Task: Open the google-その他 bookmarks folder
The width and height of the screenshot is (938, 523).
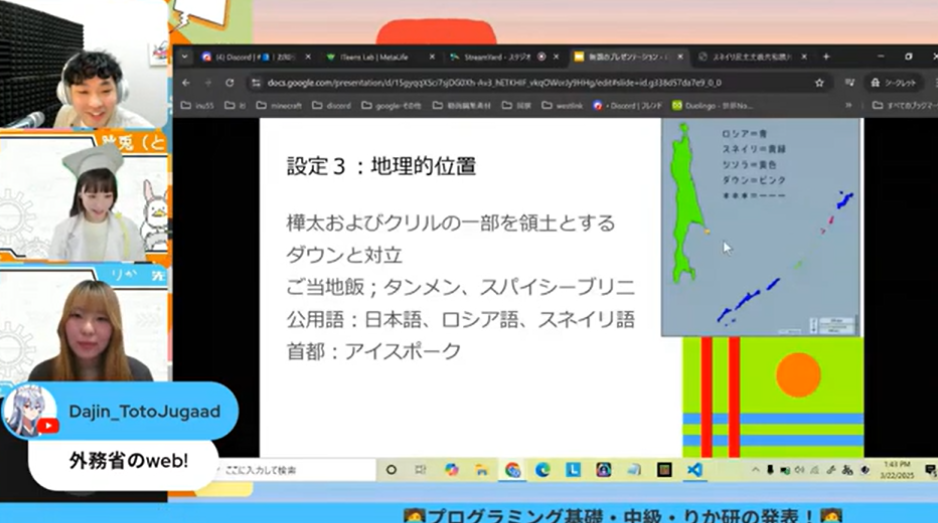Action: [391, 106]
